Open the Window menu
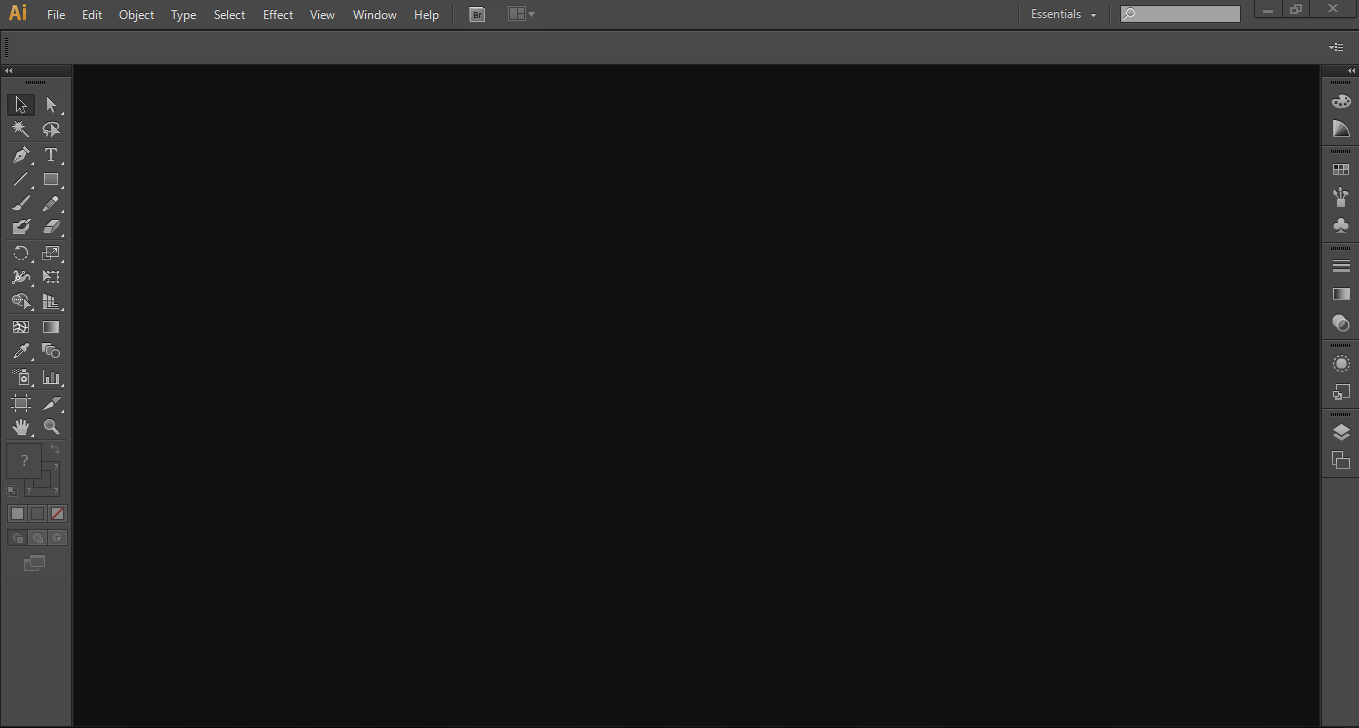Screen dimensions: 1359x728 374,14
